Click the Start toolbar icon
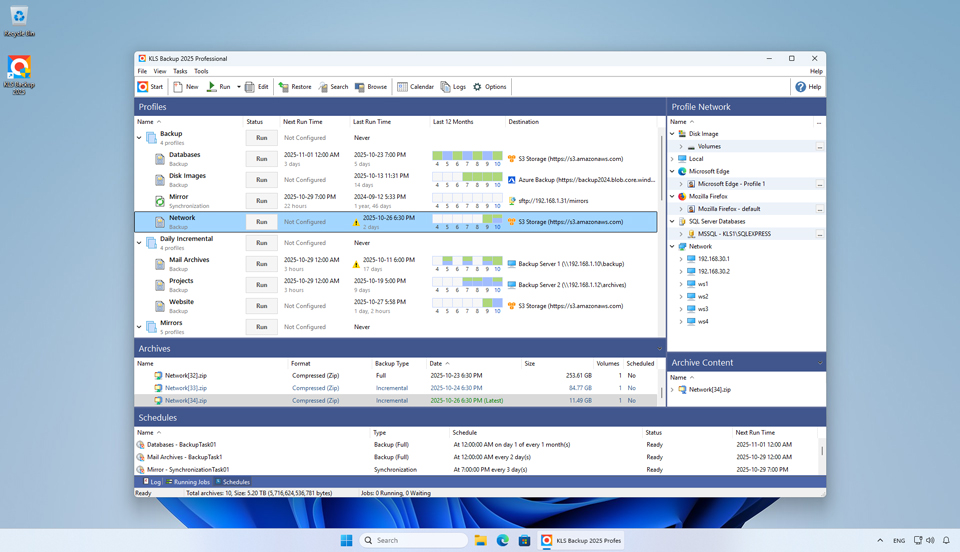960x552 pixels. (x=151, y=87)
